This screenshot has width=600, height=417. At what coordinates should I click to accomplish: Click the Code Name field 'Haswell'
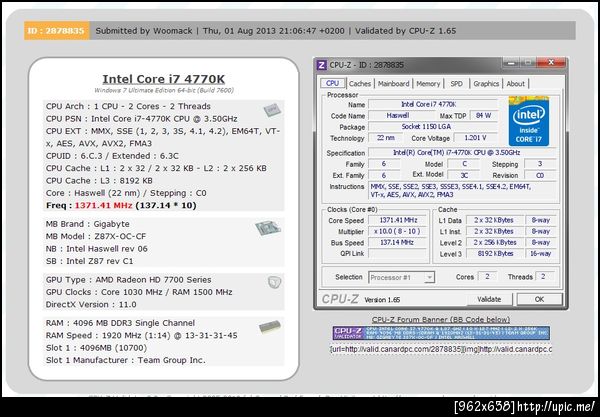(x=402, y=116)
